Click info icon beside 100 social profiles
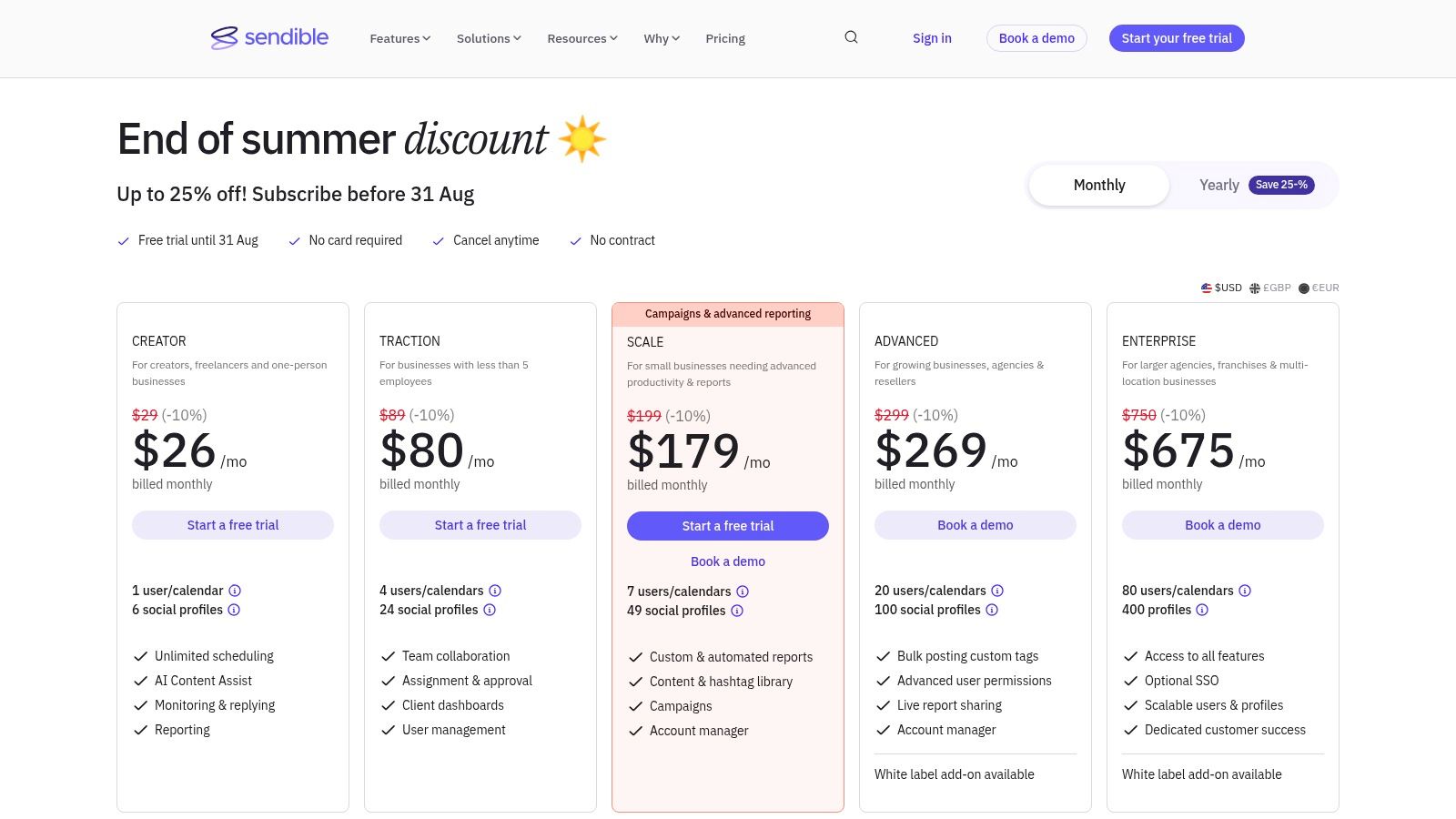Viewport: 1456px width, 819px height. (992, 610)
